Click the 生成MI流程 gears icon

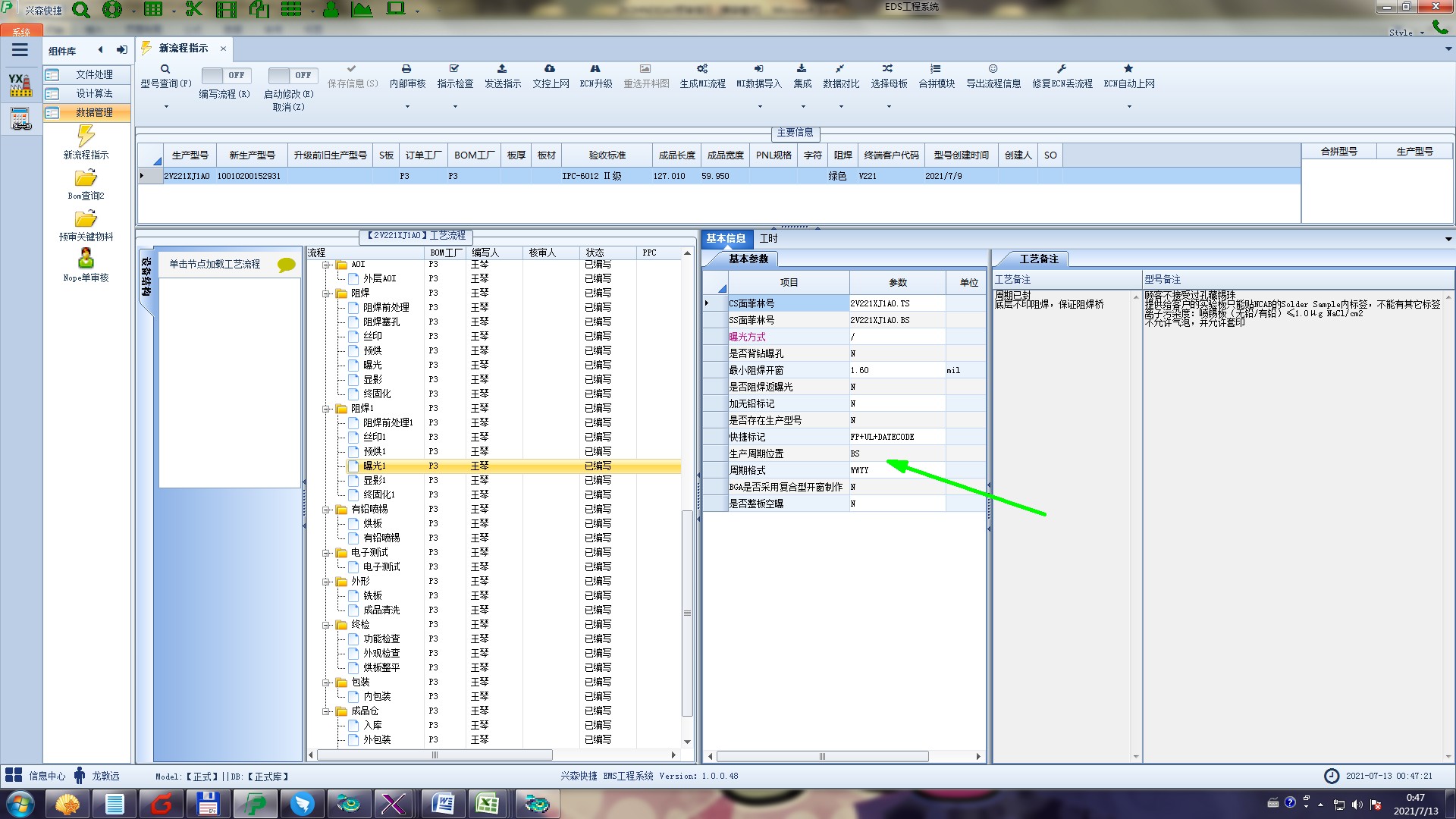pos(702,69)
